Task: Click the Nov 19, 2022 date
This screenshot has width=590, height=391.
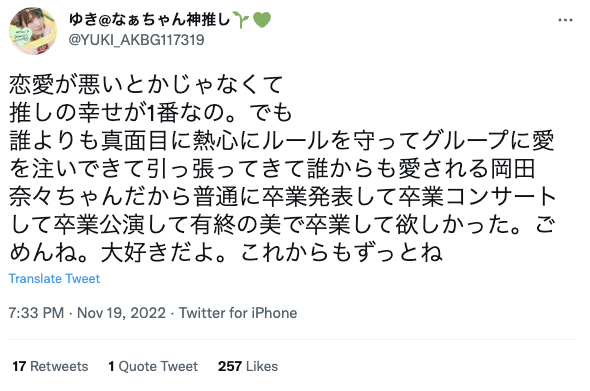Action: click(121, 313)
